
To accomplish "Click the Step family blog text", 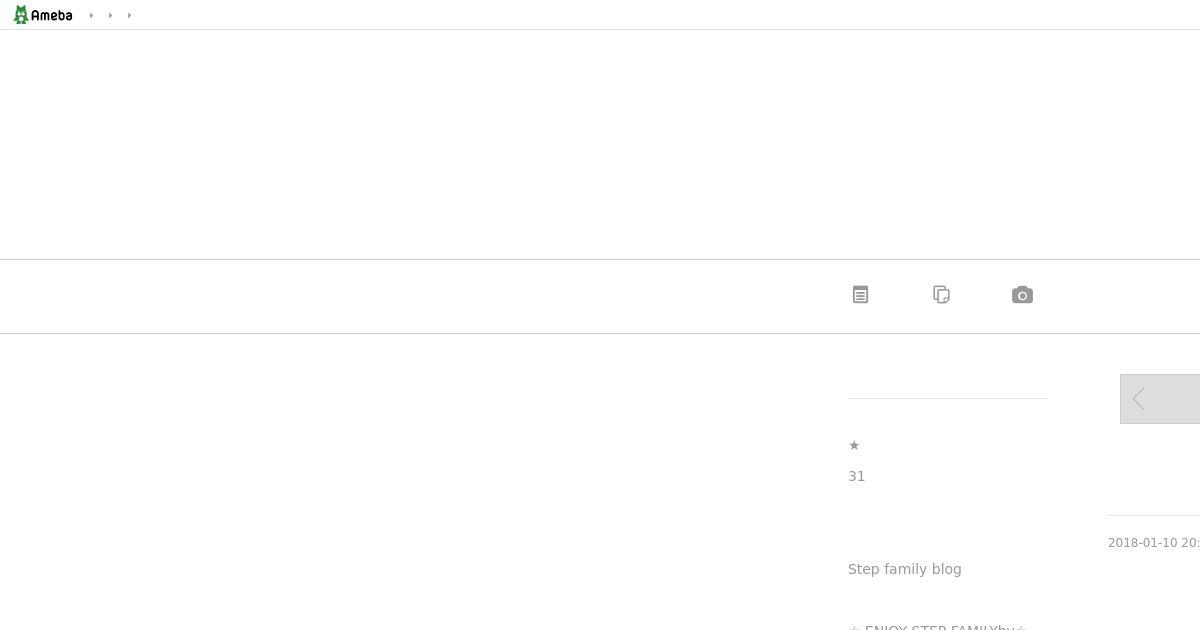I will point(905,569).
